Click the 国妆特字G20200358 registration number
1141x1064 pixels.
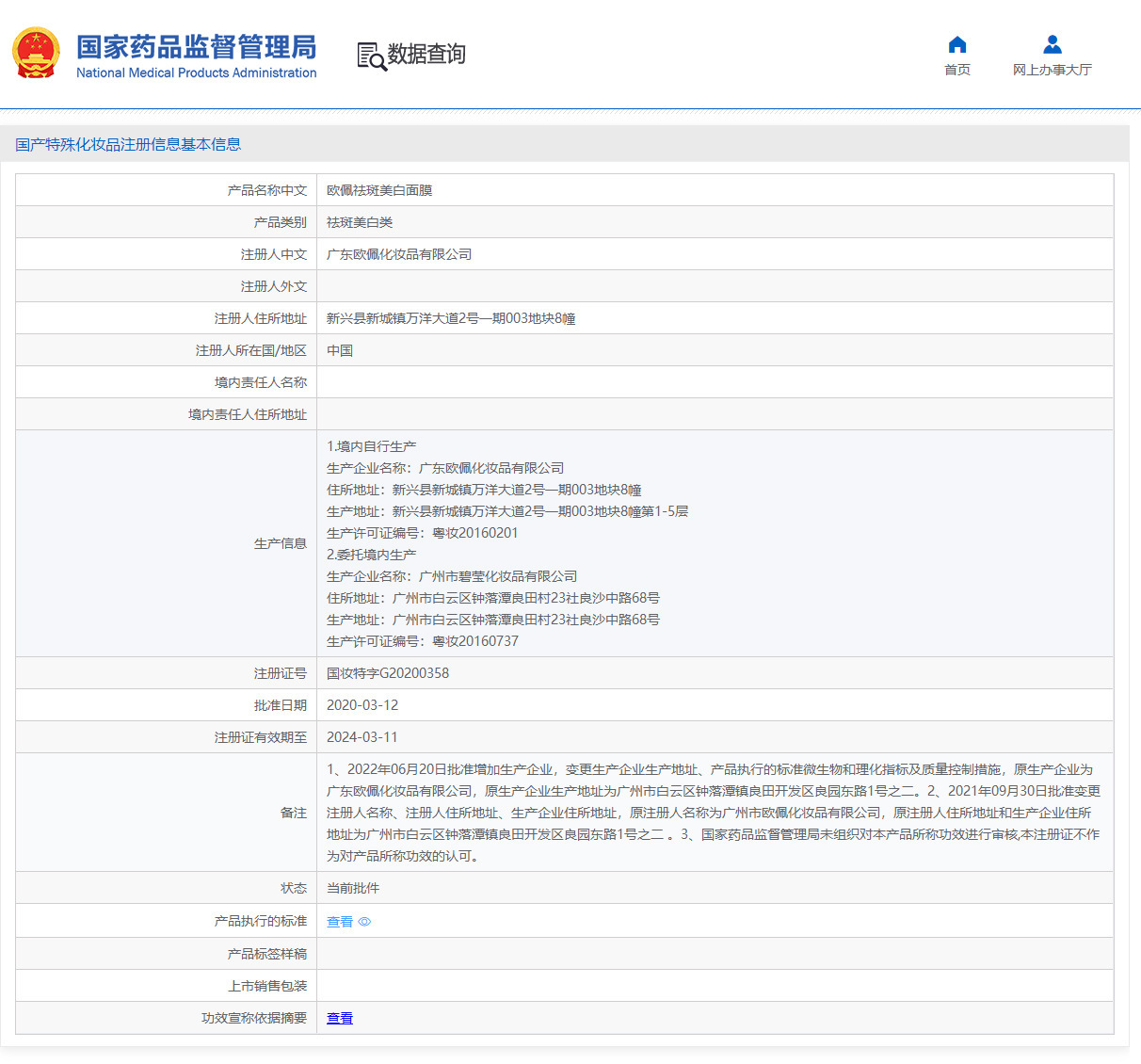click(x=387, y=672)
